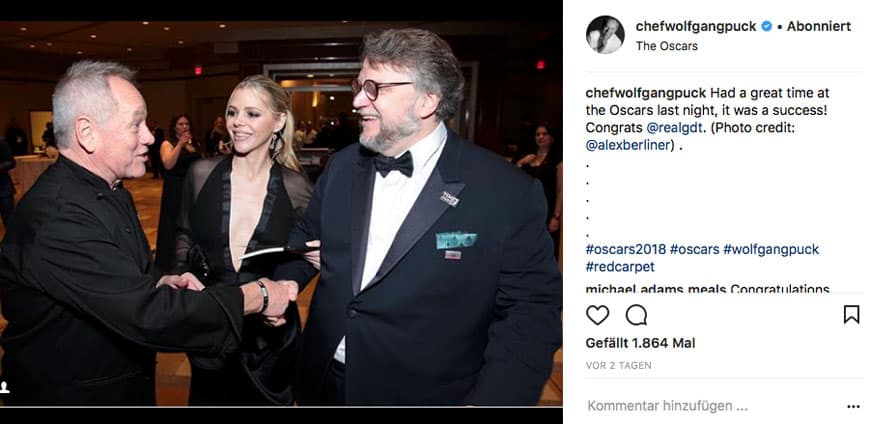870x424 pixels.
Task: Browse the #oscars2018 hashtag
Action: (x=625, y=248)
